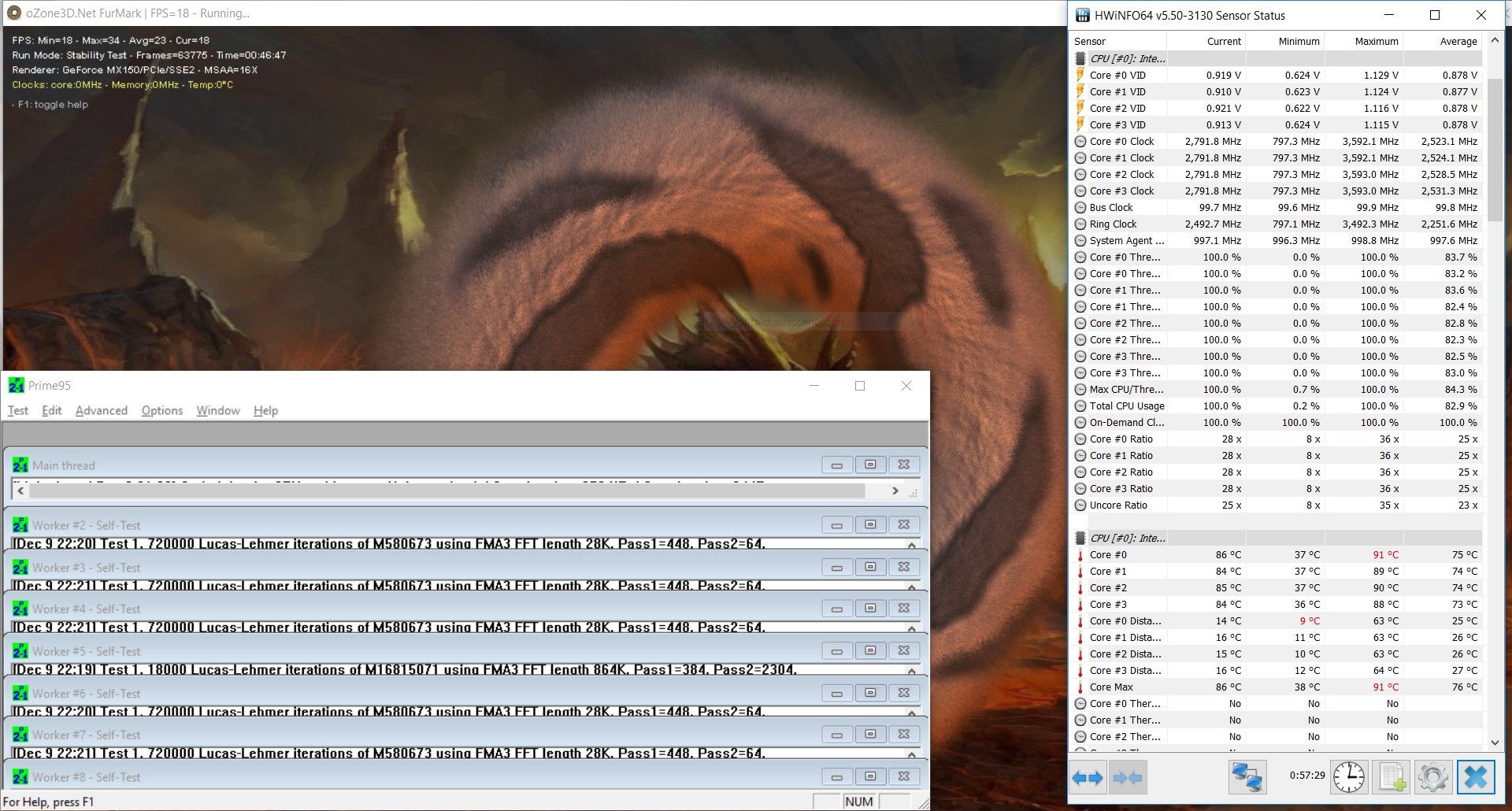Click the HWiNFO sensor list scroll-up arrow
The image size is (1512, 811).
1495,40
